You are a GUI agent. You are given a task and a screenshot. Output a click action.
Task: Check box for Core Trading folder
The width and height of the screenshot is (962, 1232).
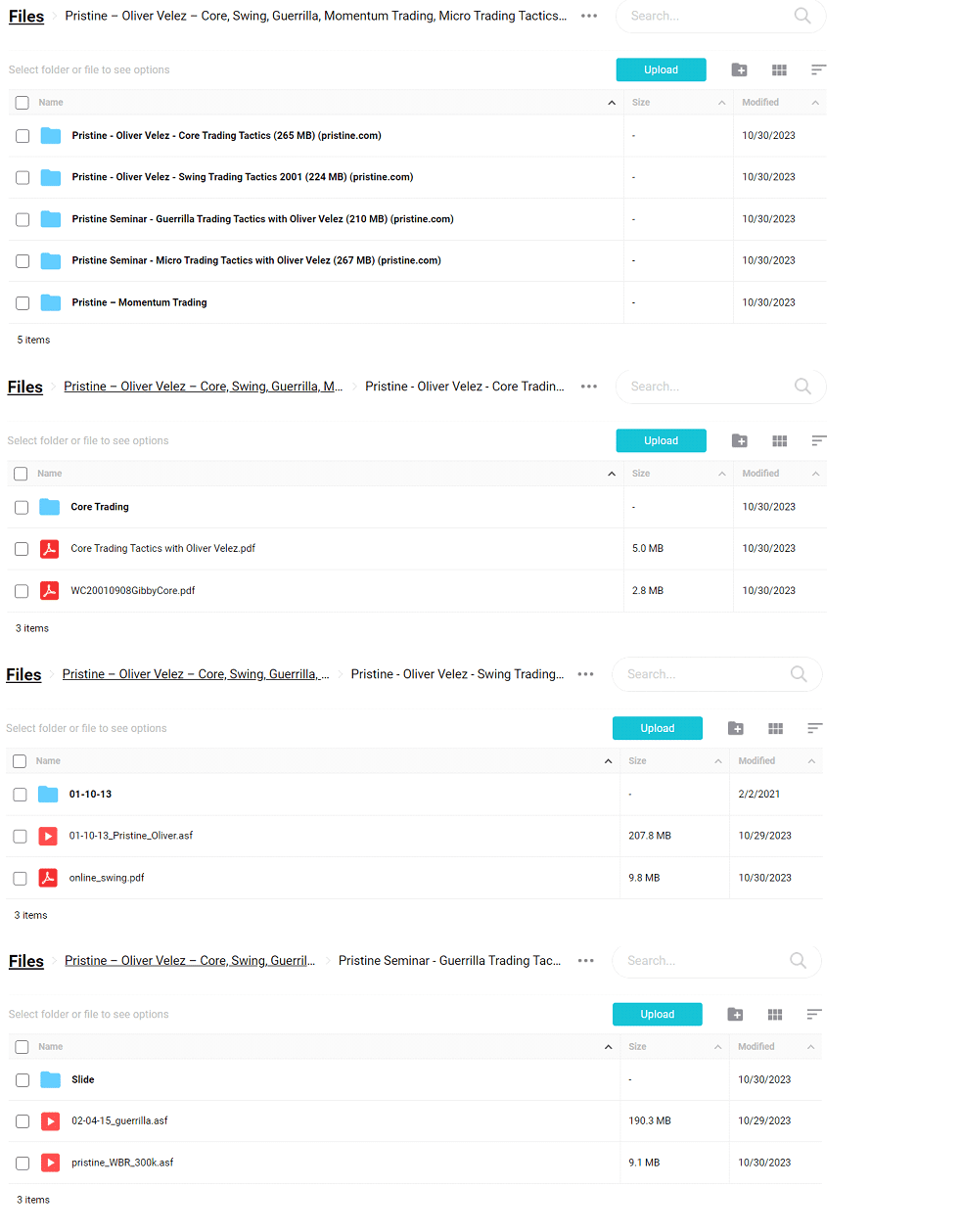pos(22,507)
